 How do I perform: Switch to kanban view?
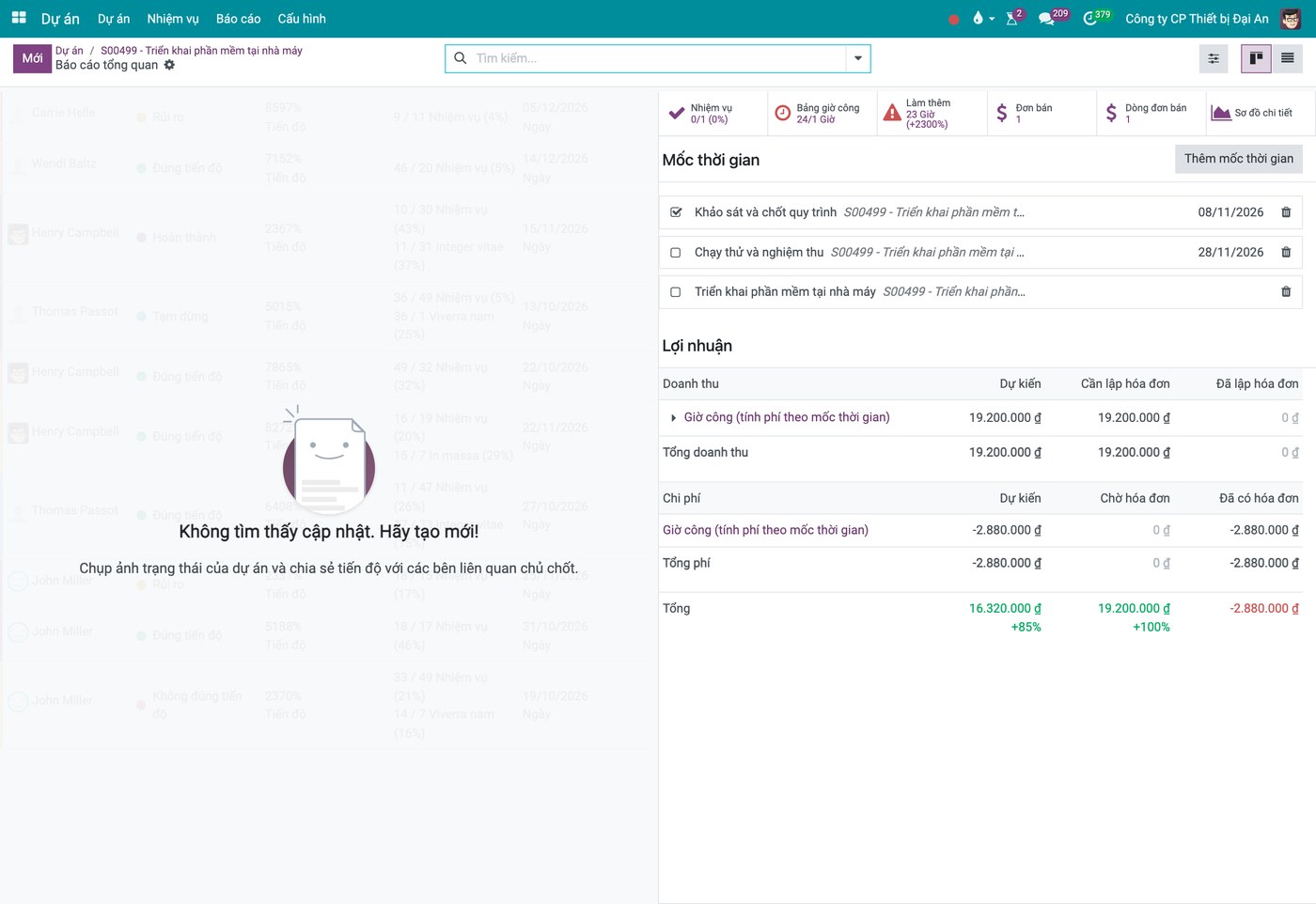[x=1256, y=58]
